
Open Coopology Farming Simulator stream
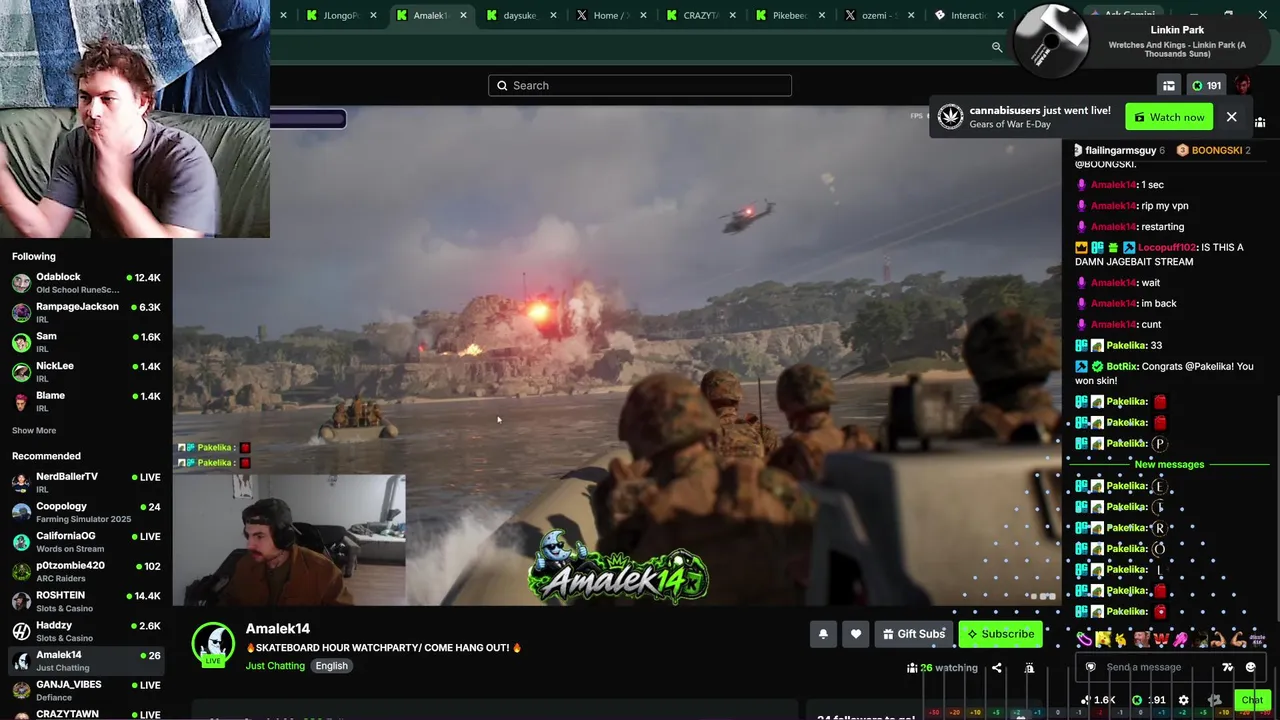(86, 512)
